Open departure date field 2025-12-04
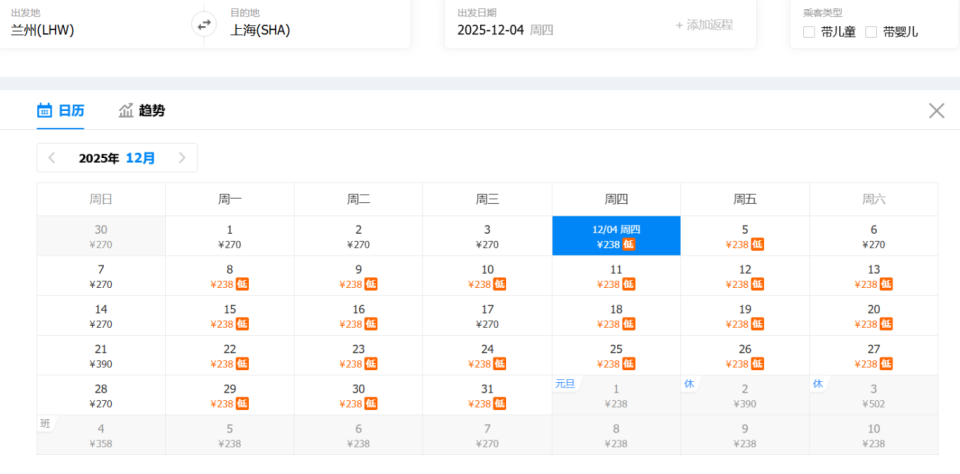Image resolution: width=960 pixels, height=474 pixels. pos(505,29)
